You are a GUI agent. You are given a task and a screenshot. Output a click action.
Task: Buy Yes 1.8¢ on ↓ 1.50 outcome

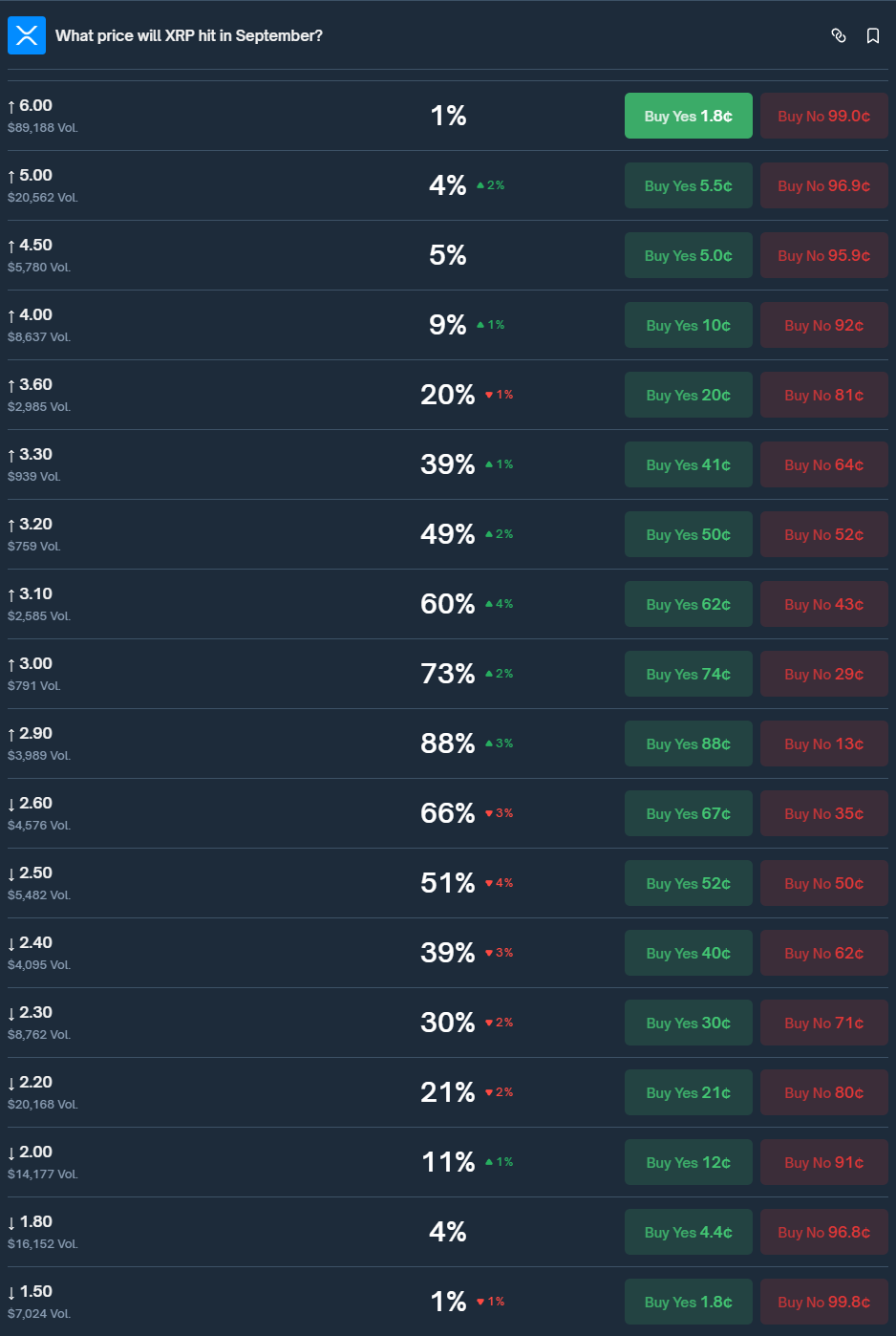(x=689, y=1302)
